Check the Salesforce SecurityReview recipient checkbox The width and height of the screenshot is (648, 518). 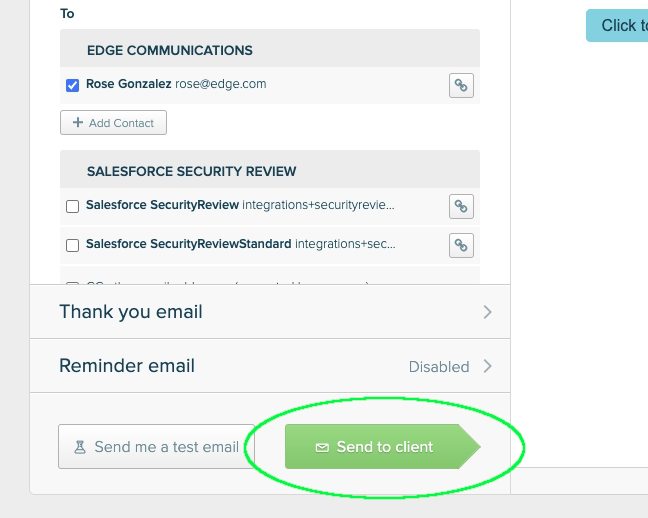pos(72,206)
